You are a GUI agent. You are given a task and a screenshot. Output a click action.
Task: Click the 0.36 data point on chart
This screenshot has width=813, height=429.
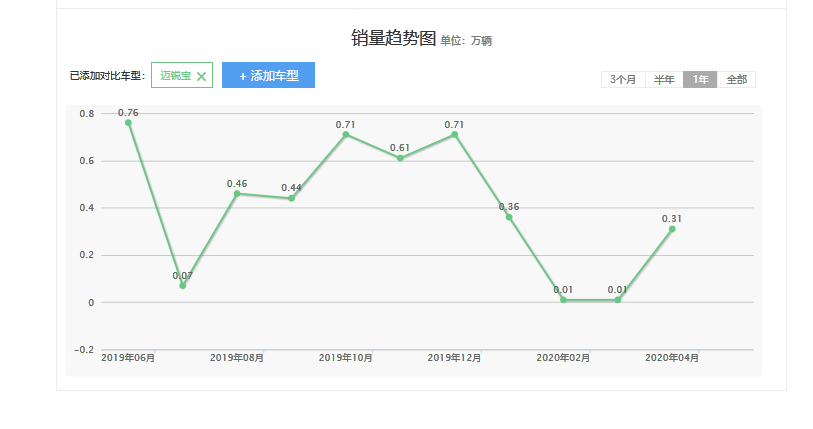[509, 217]
